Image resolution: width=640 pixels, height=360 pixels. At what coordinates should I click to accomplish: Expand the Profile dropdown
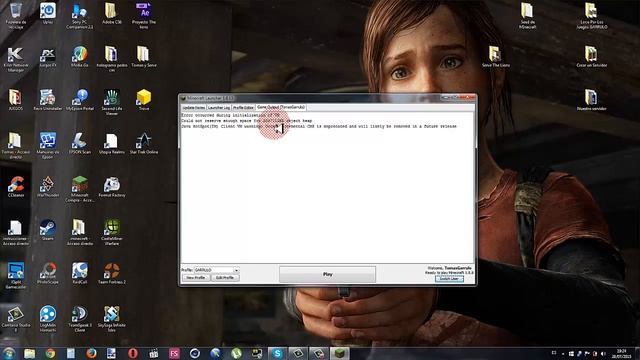pyautogui.click(x=236, y=270)
